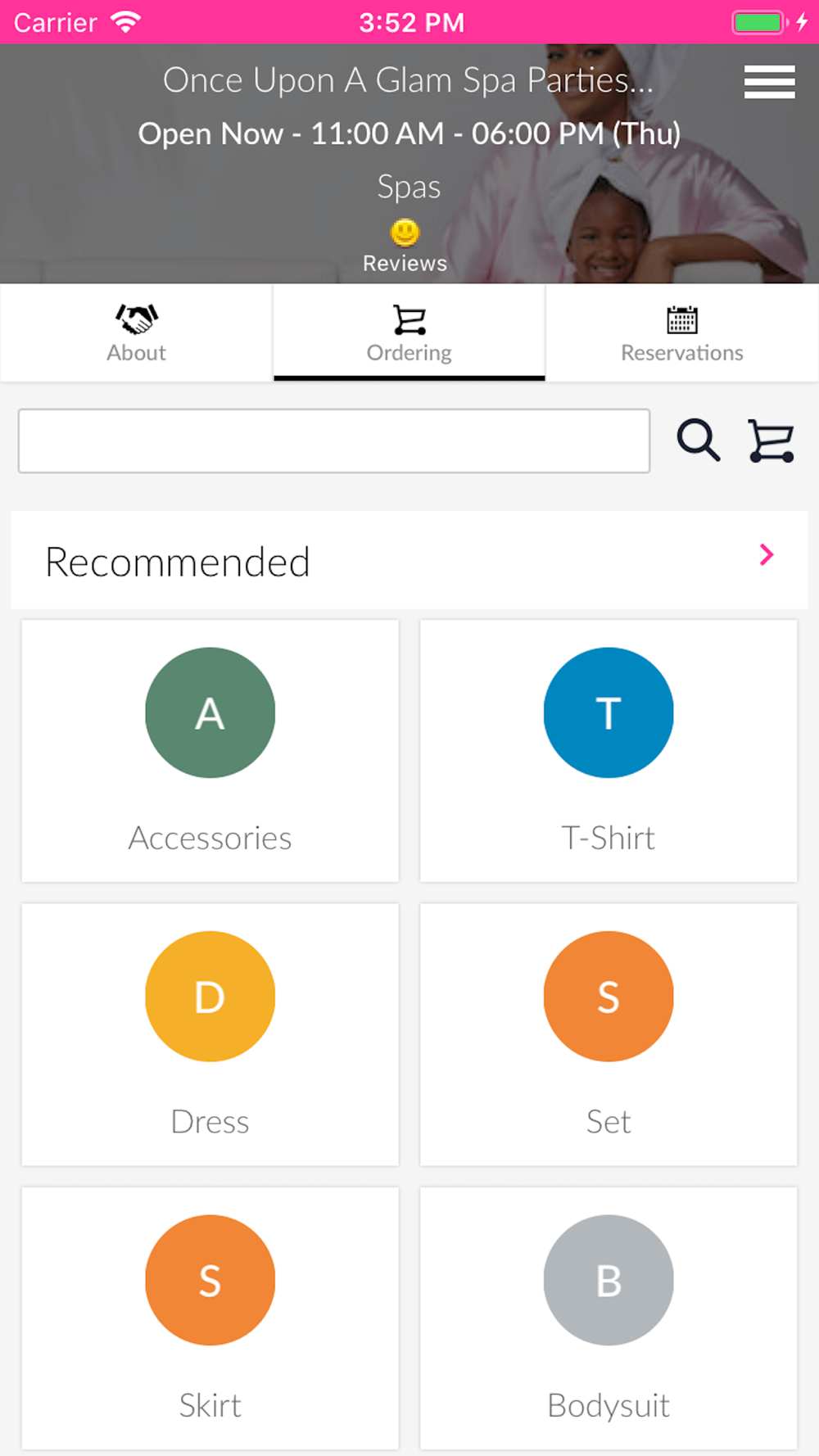Tap the Recommended section header
The image size is (819, 1456).
coord(409,560)
